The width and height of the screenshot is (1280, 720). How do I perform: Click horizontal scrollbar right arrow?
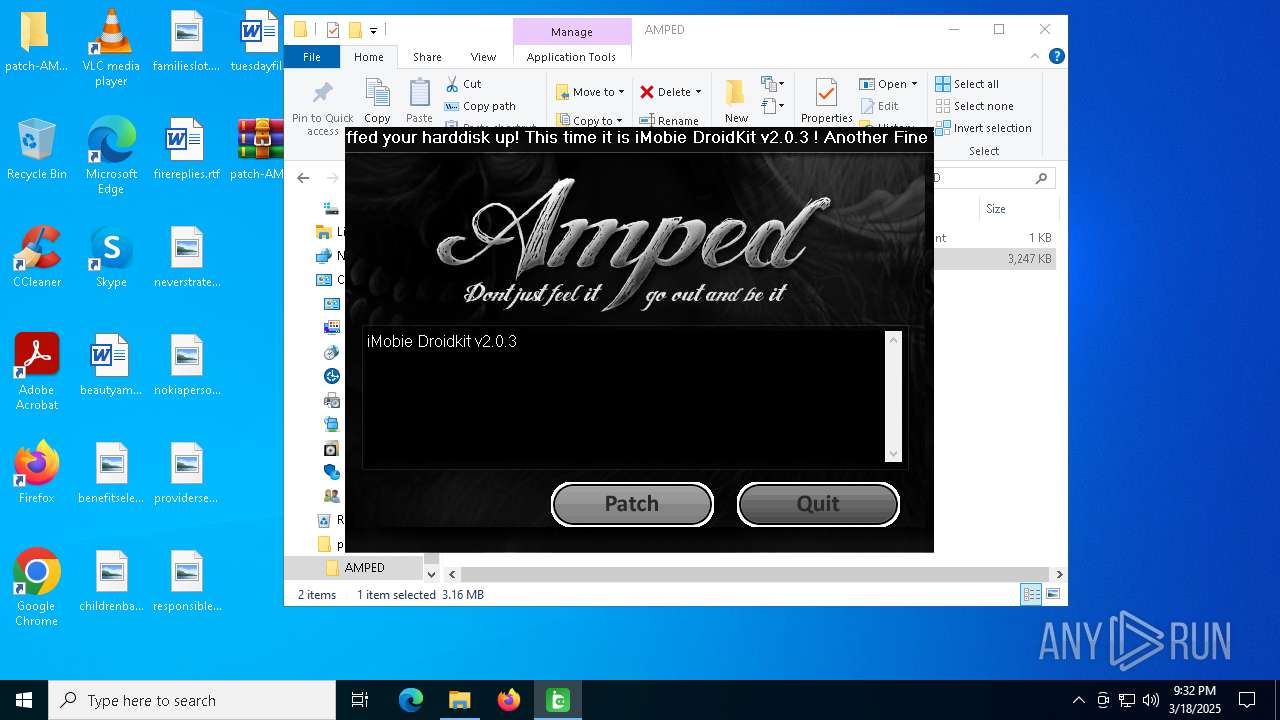pos(1059,574)
